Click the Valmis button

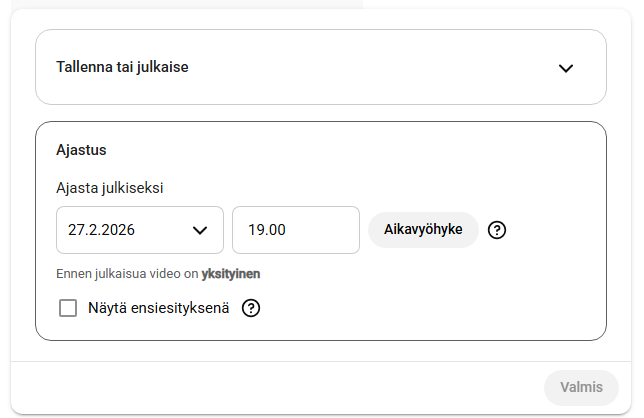pyautogui.click(x=581, y=387)
